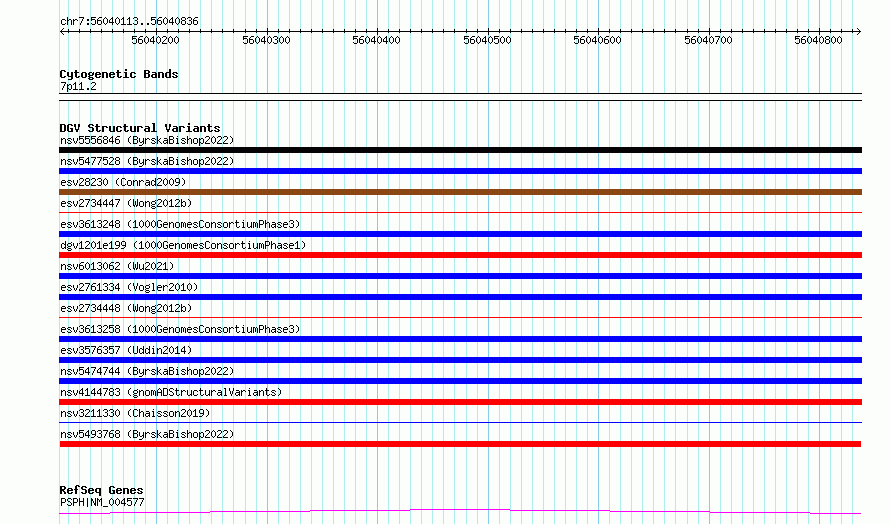The height and width of the screenshot is (524, 890).
Task: Open variant esv2734448 (Wong2012b) label
Action: coord(126,308)
